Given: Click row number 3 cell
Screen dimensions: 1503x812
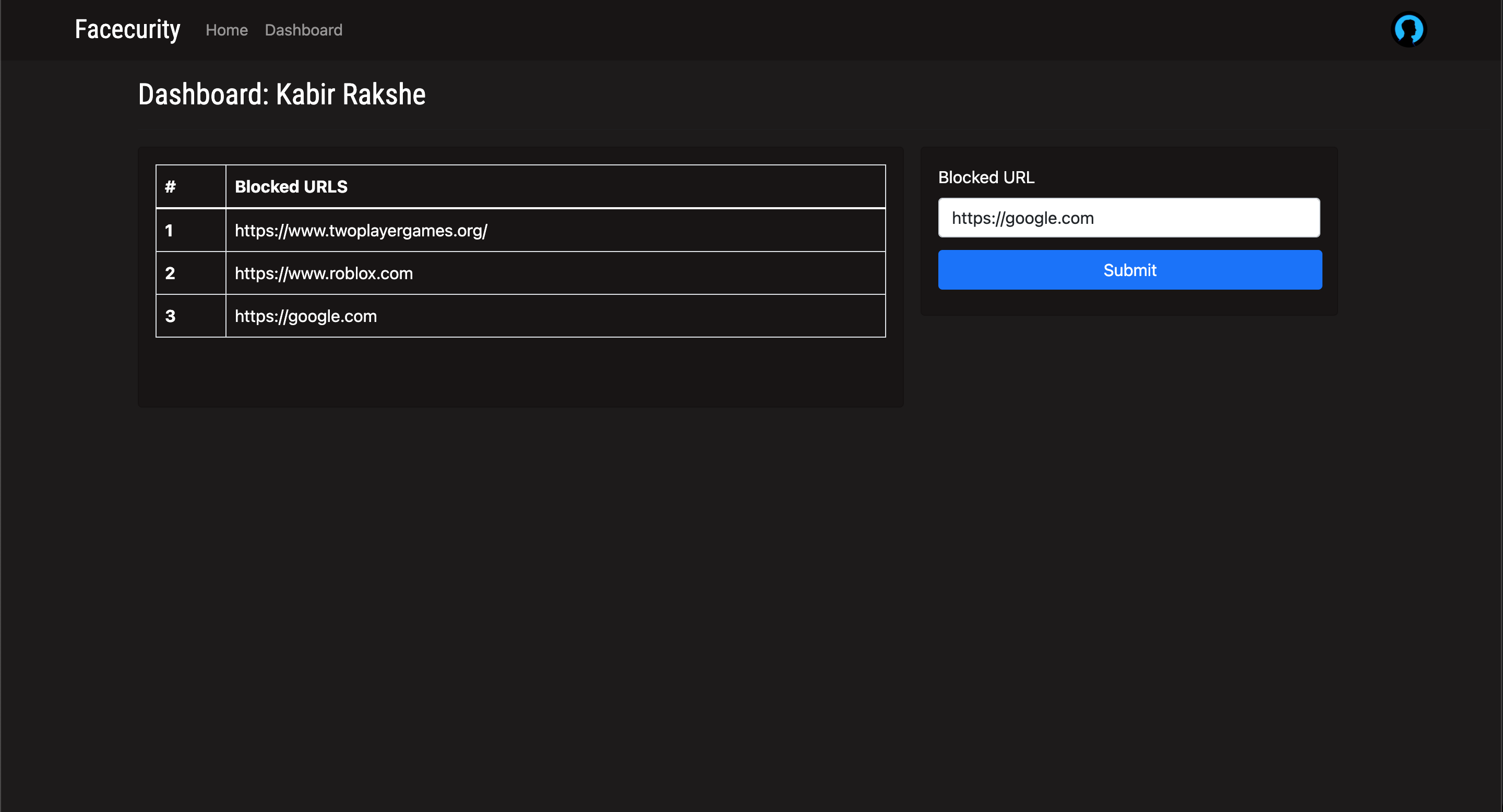Looking at the screenshot, I should (170, 316).
